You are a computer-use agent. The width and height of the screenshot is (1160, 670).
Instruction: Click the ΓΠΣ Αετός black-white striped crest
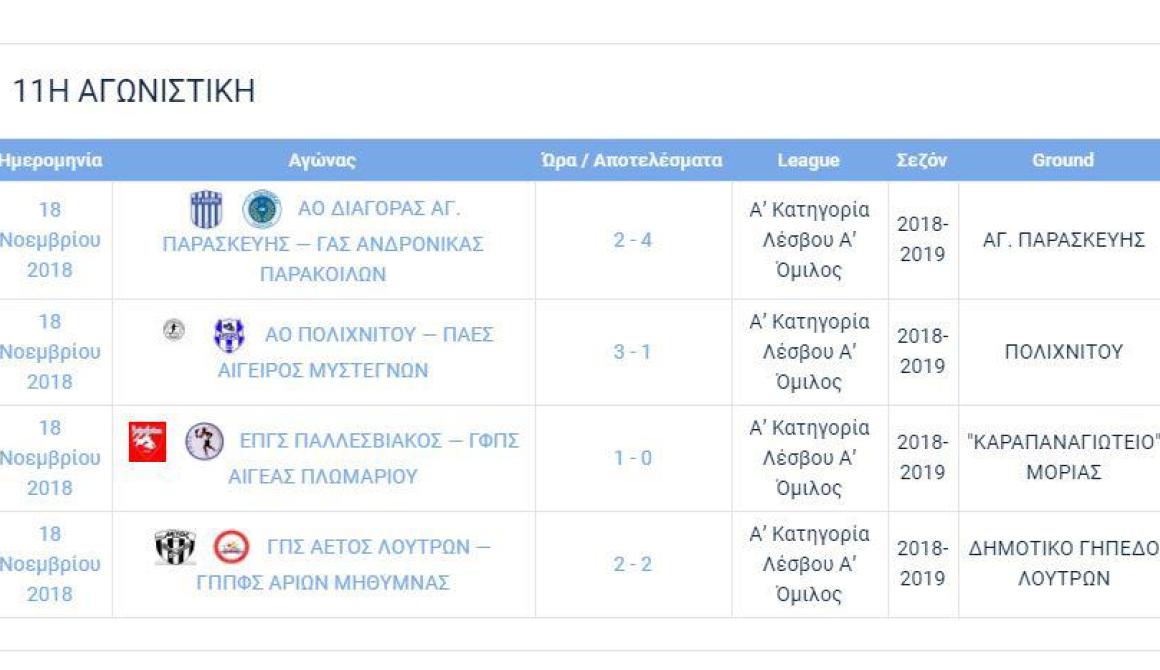click(175, 547)
